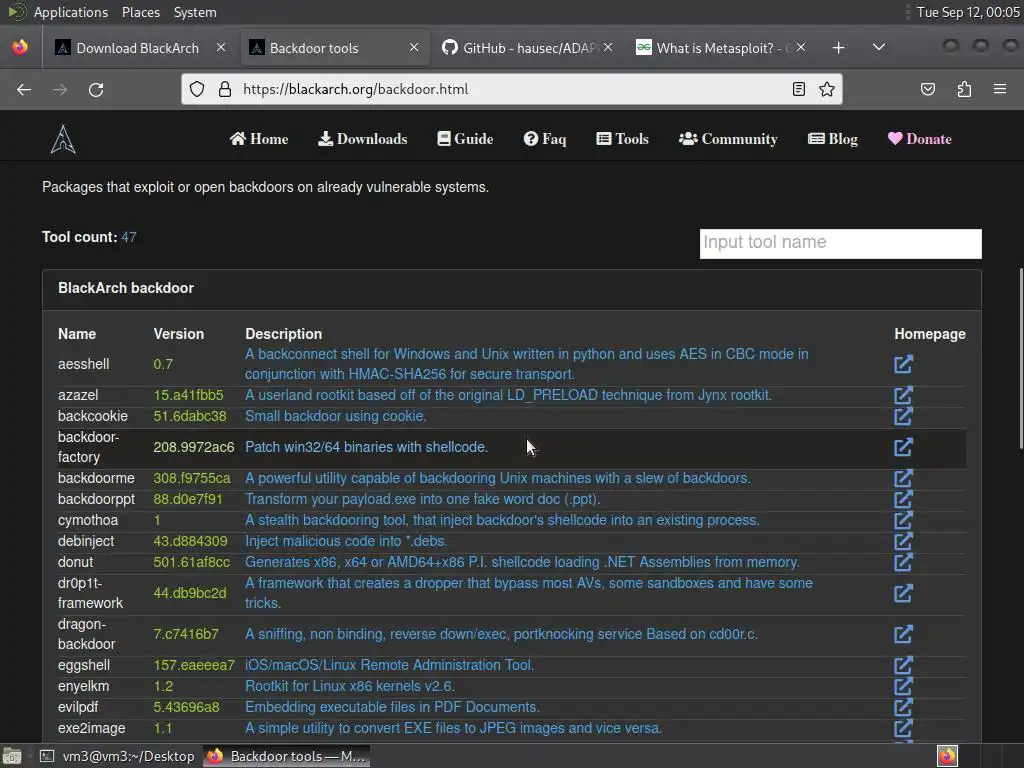Open the Pocket save icon
This screenshot has height=768, width=1024.
pos(928,89)
